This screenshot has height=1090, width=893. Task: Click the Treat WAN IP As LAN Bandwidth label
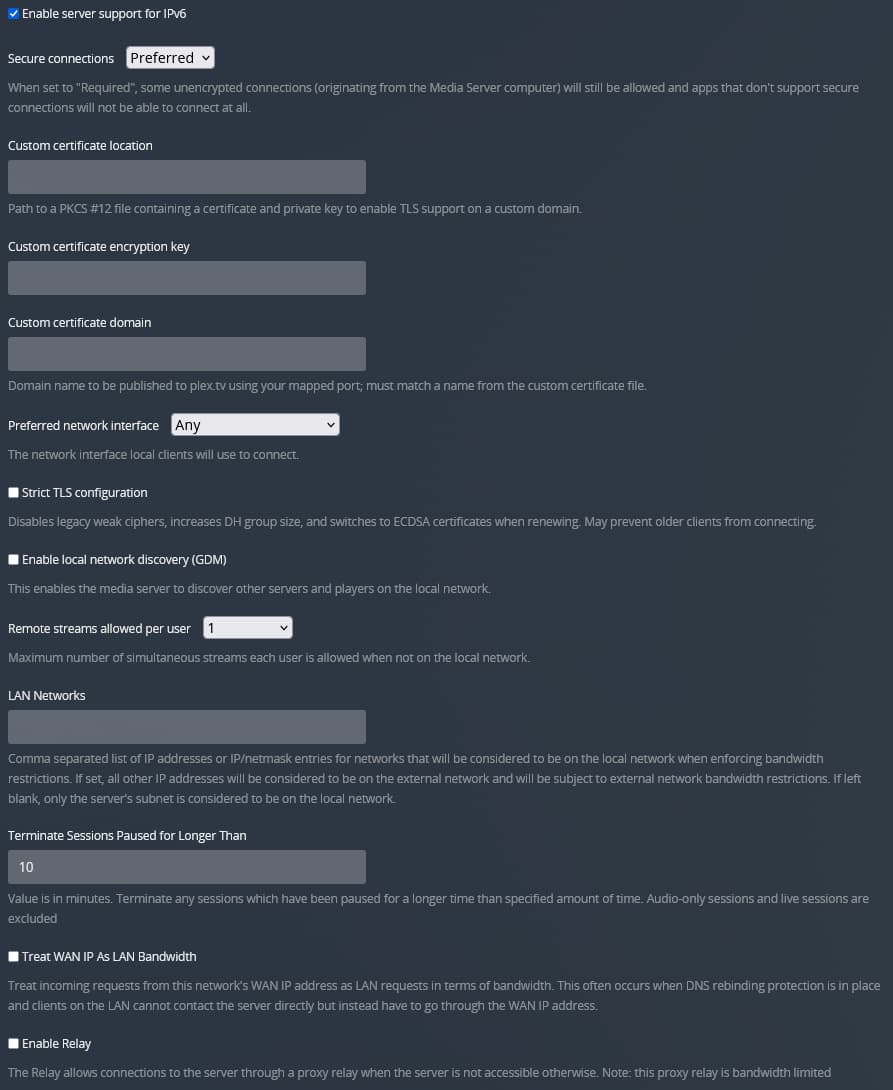point(109,957)
